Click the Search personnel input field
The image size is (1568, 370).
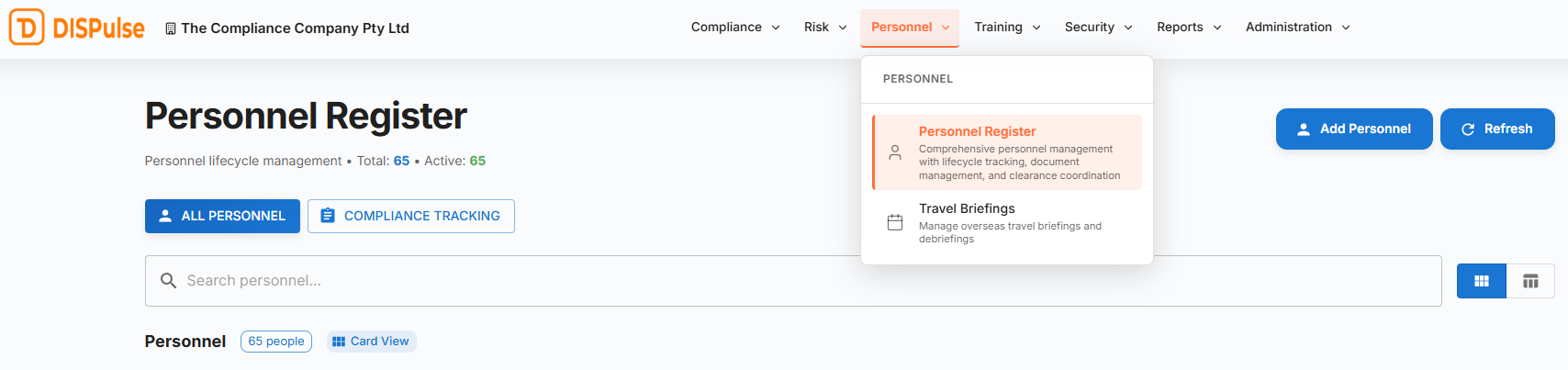point(790,280)
